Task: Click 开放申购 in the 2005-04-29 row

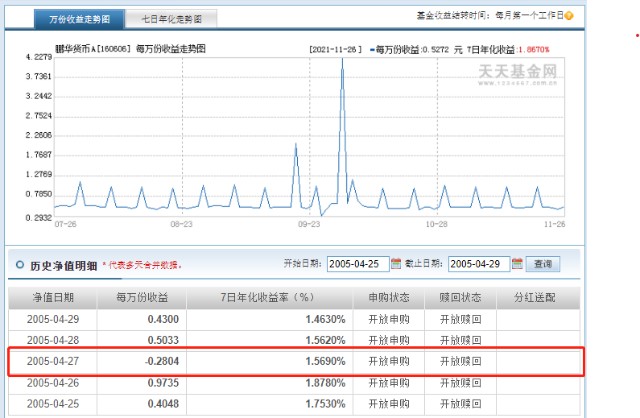Action: click(x=389, y=319)
